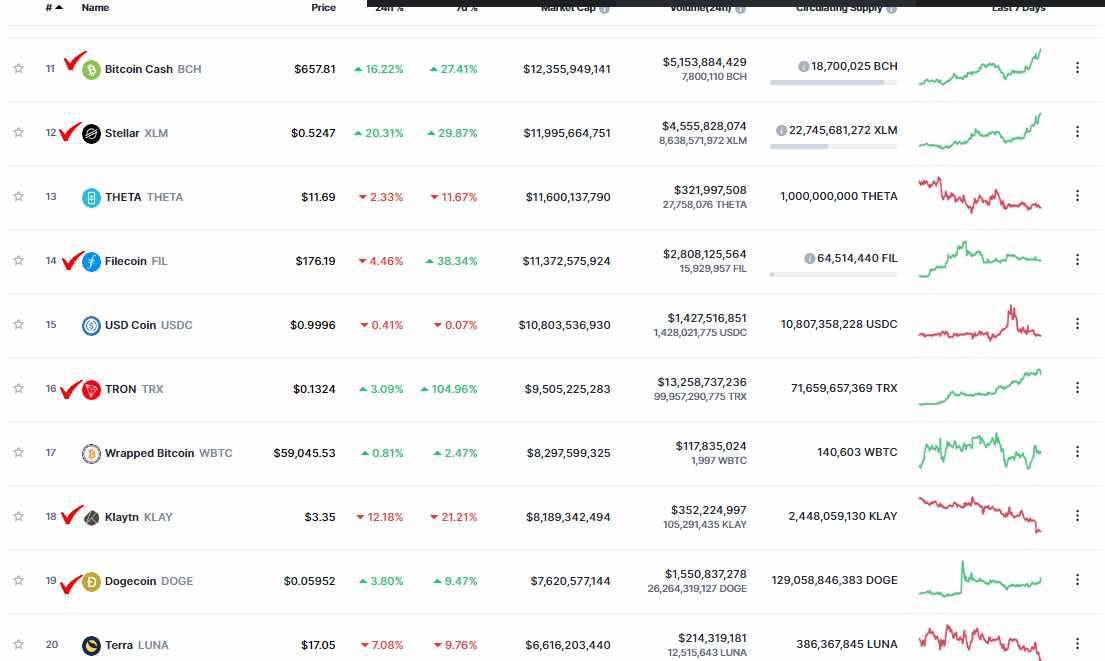The height and width of the screenshot is (661, 1105).
Task: Click the Stellar circulating supply progress bar
Action: pos(834,147)
